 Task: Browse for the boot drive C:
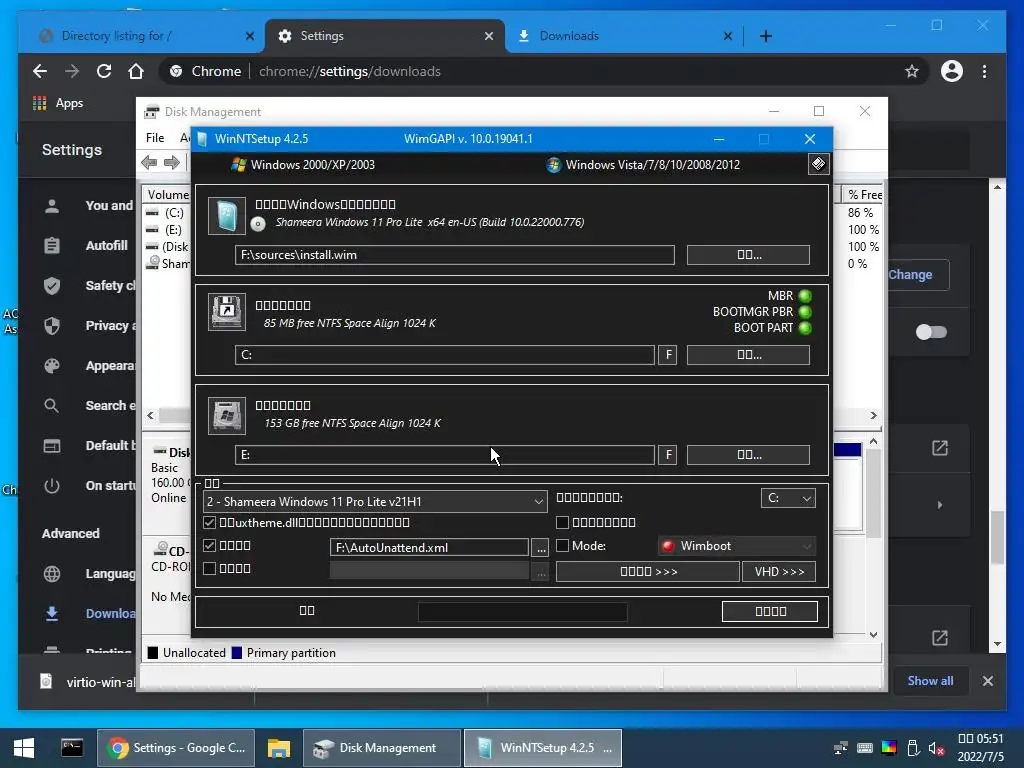[x=748, y=355]
